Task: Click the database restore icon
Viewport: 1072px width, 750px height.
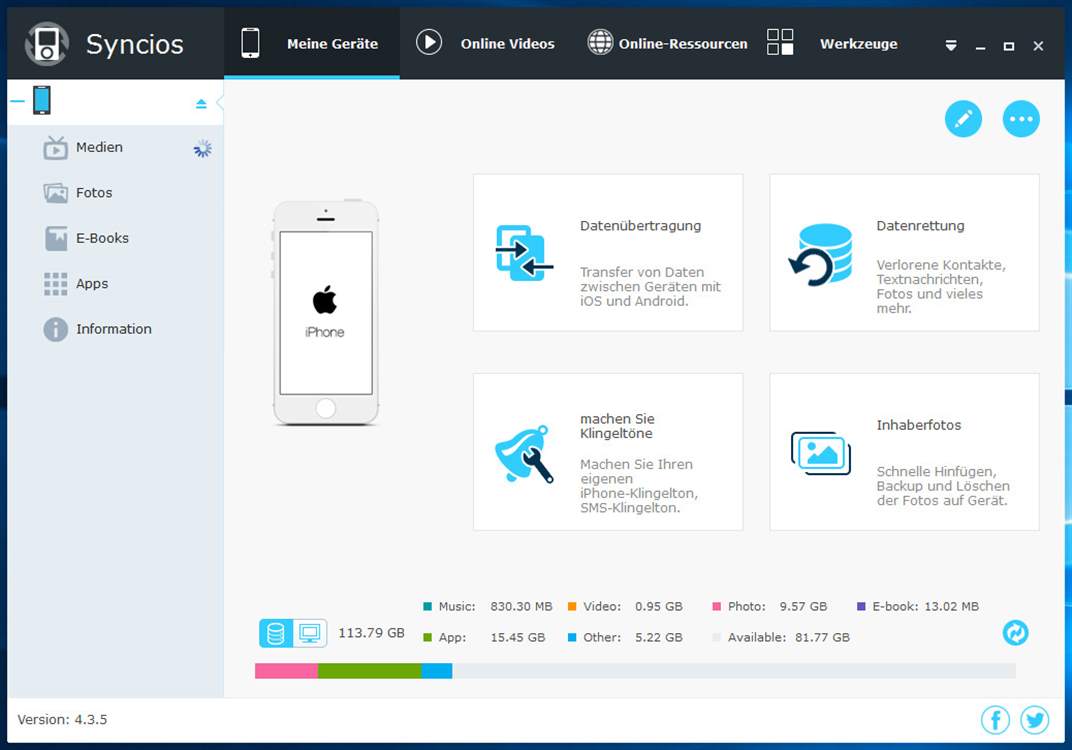Action: click(820, 254)
